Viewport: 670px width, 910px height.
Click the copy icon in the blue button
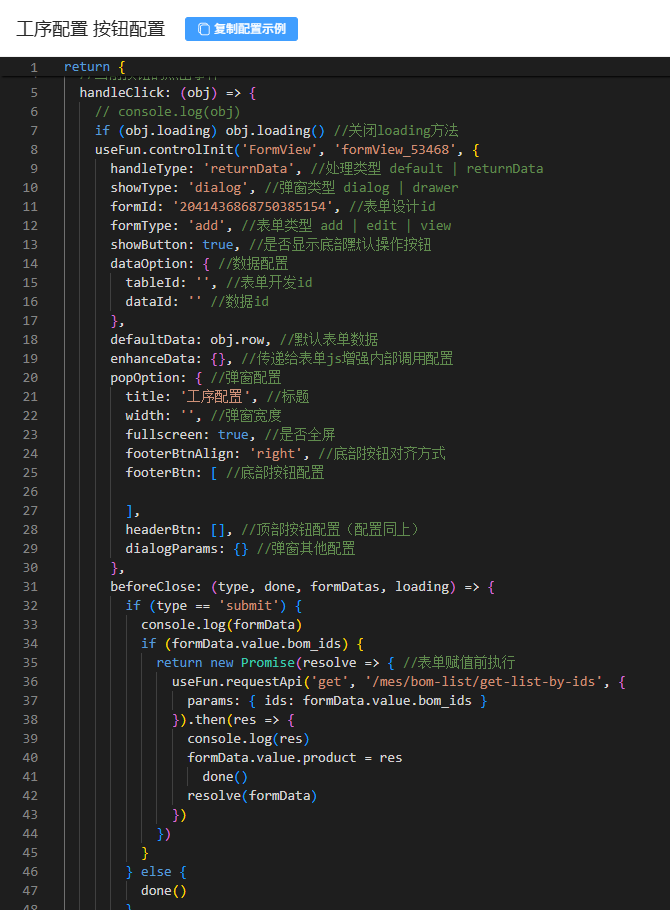coord(204,29)
